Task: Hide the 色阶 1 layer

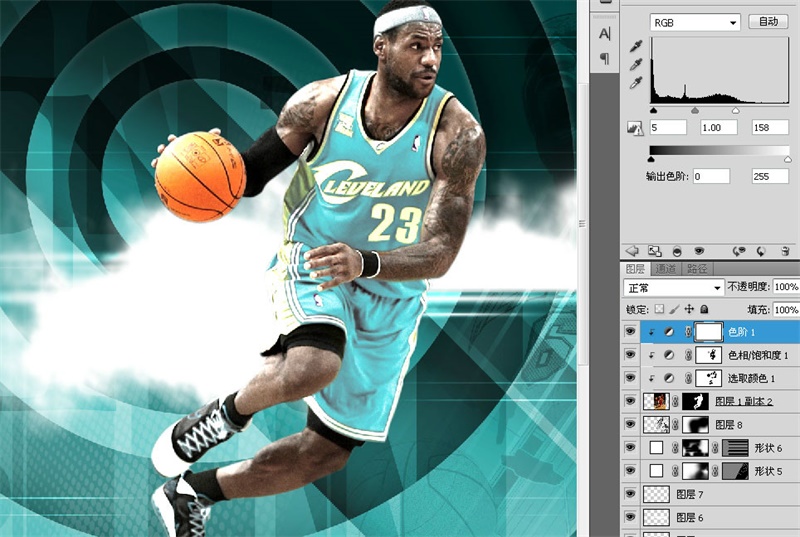Action: (630, 331)
